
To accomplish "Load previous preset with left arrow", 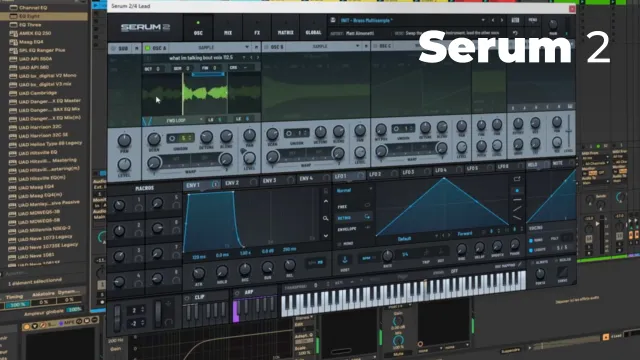I will 493,20.
